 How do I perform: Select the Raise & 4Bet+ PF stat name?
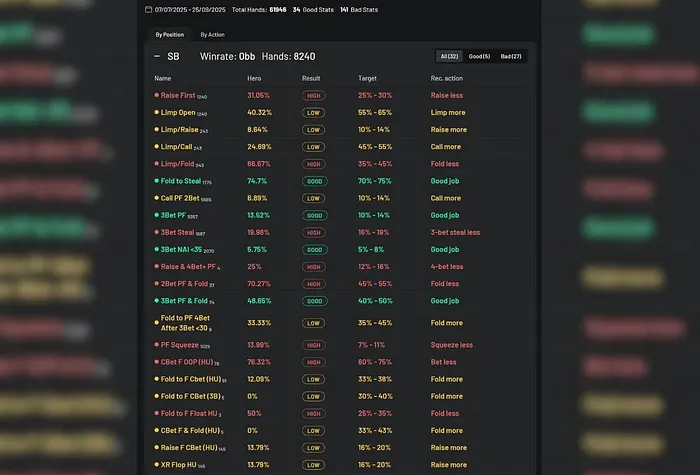[x=188, y=267]
